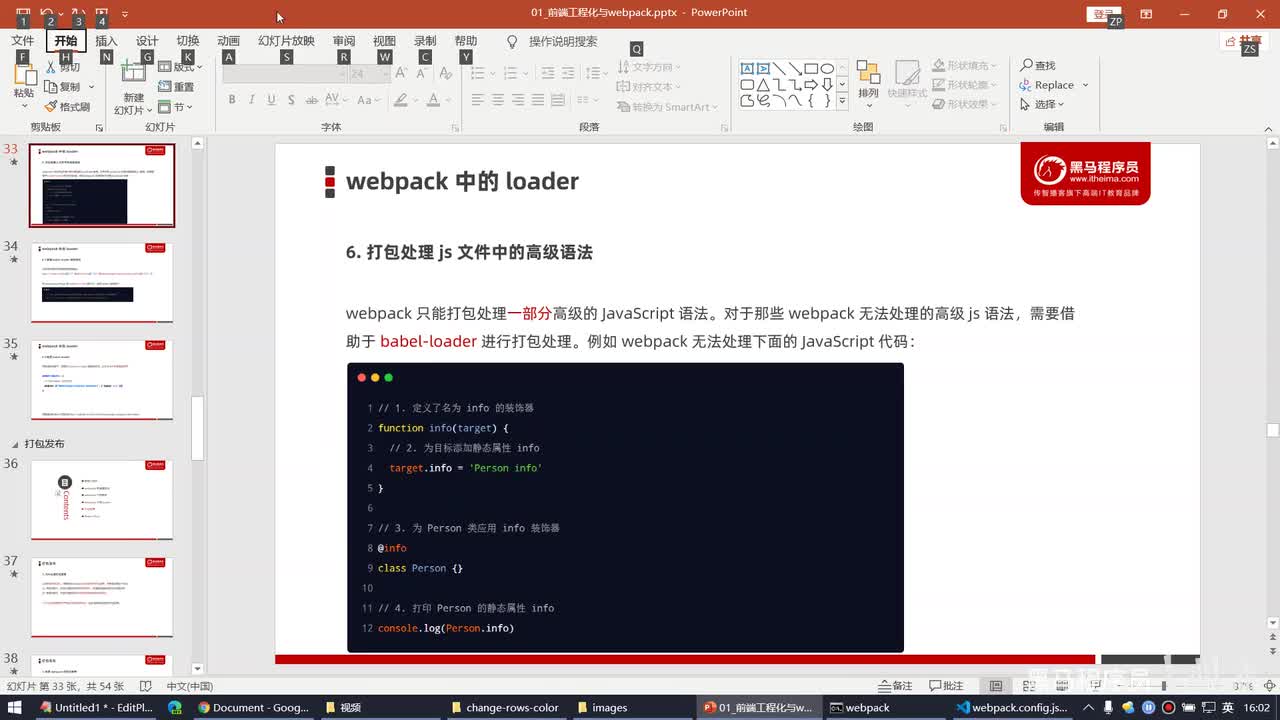Open the Select (选择) dropdown
This screenshot has width=1280, height=720.
tap(1042, 104)
